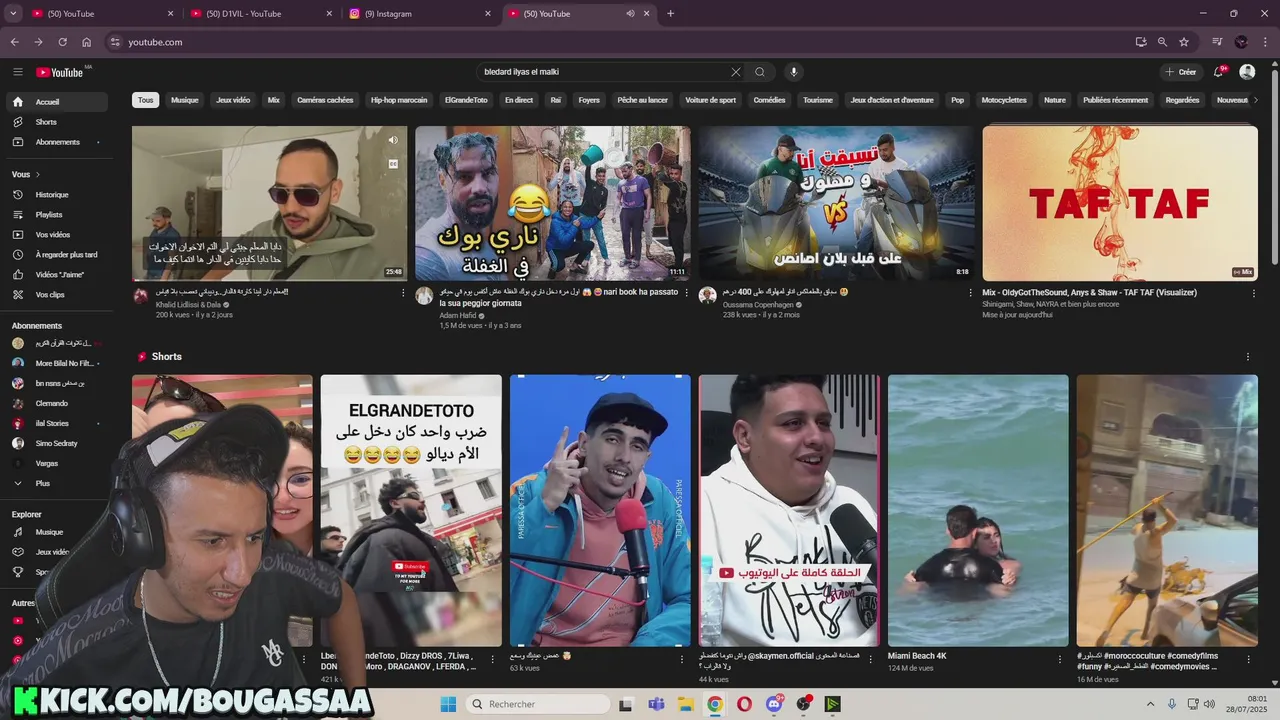Open the ELGRANDETOTO short thumbnail
The height and width of the screenshot is (720, 1280).
tap(411, 510)
